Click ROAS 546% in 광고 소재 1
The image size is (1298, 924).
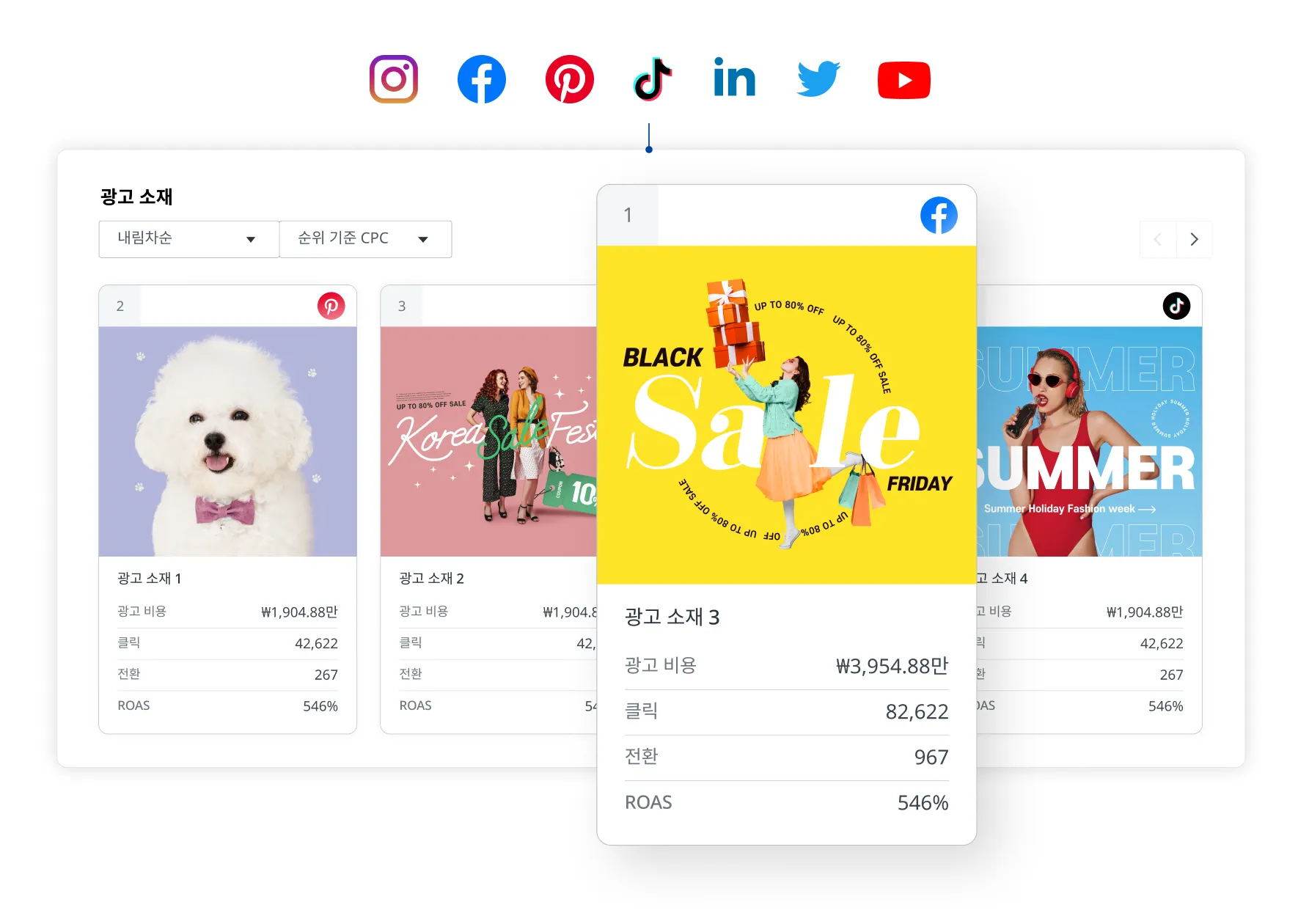pyautogui.click(x=320, y=706)
